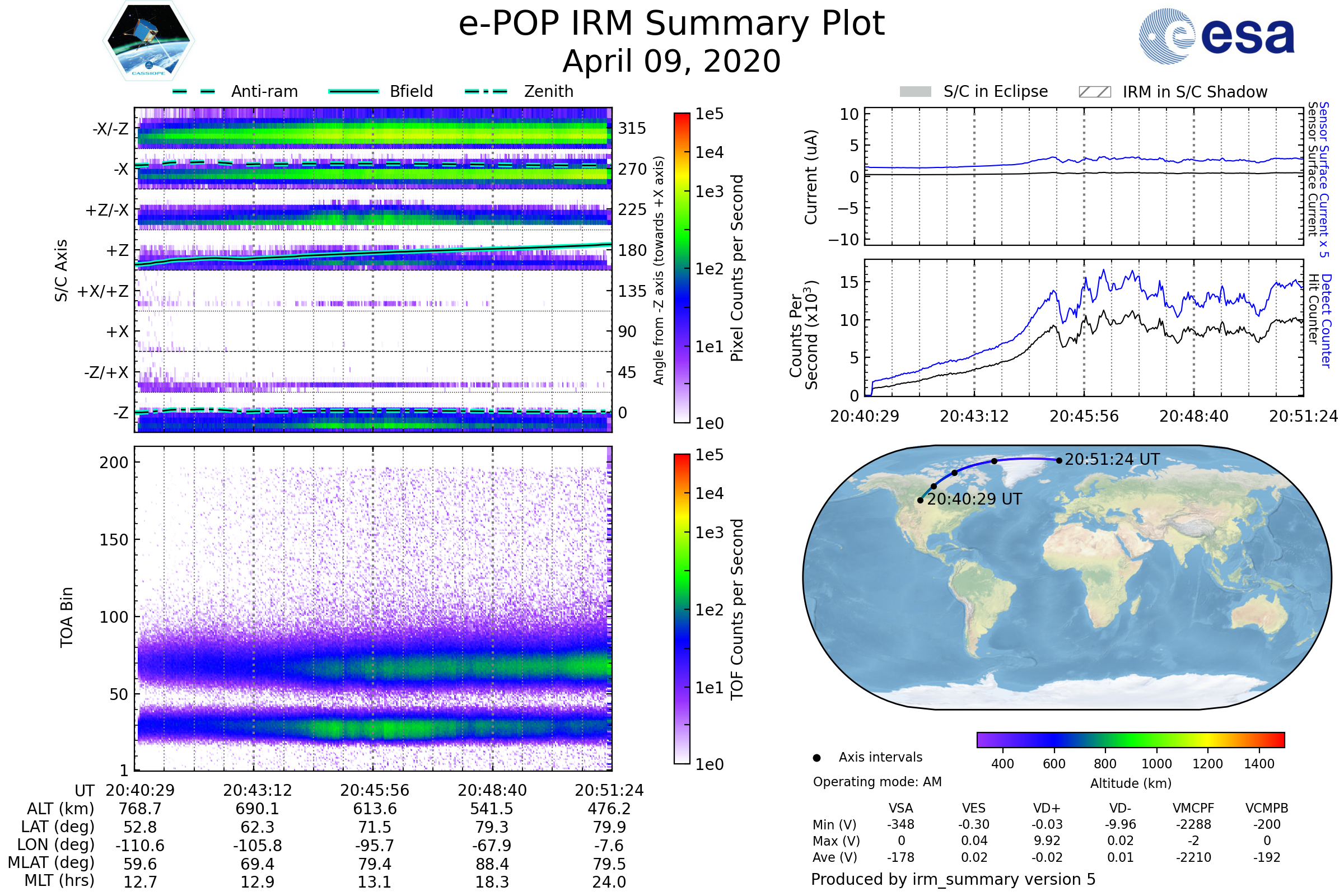Viewport: 1344px width, 896px height.
Task: Click the Detect Counter blue axis label
Action: coord(1326,321)
